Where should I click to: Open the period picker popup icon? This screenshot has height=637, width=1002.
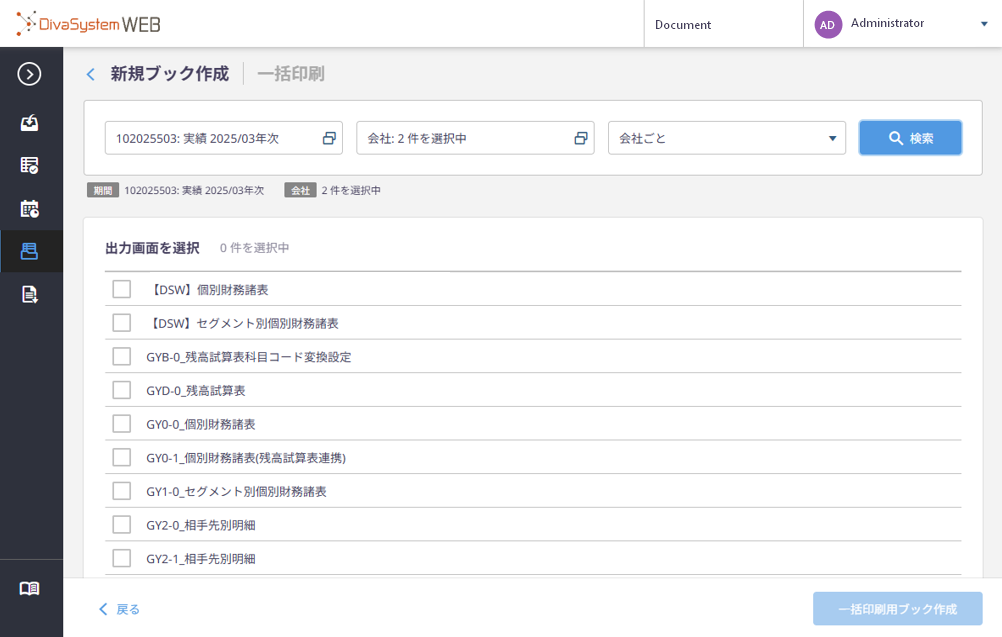pos(329,138)
